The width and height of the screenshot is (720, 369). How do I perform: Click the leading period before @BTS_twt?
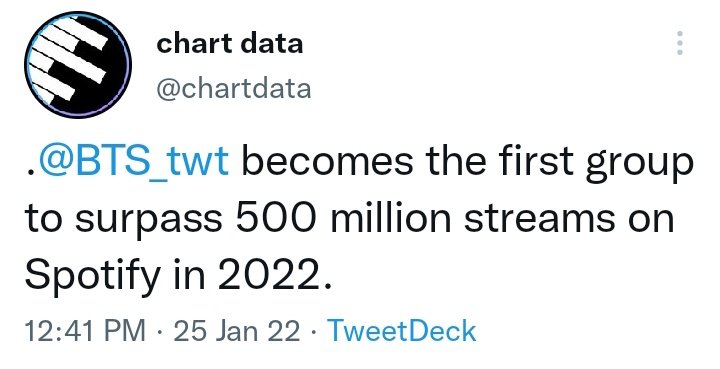coord(31,173)
